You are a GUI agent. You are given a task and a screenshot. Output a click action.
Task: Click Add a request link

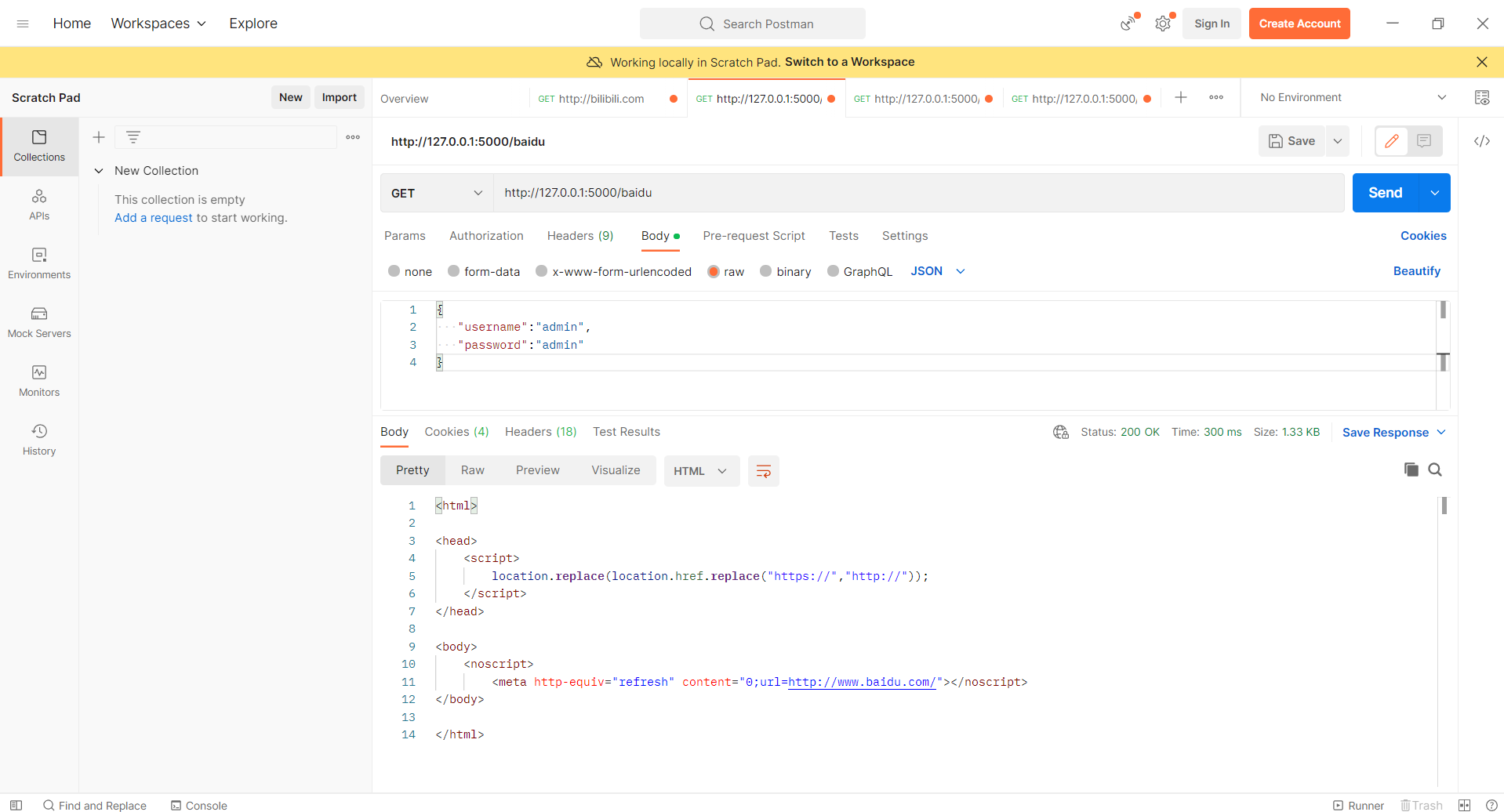(x=154, y=218)
